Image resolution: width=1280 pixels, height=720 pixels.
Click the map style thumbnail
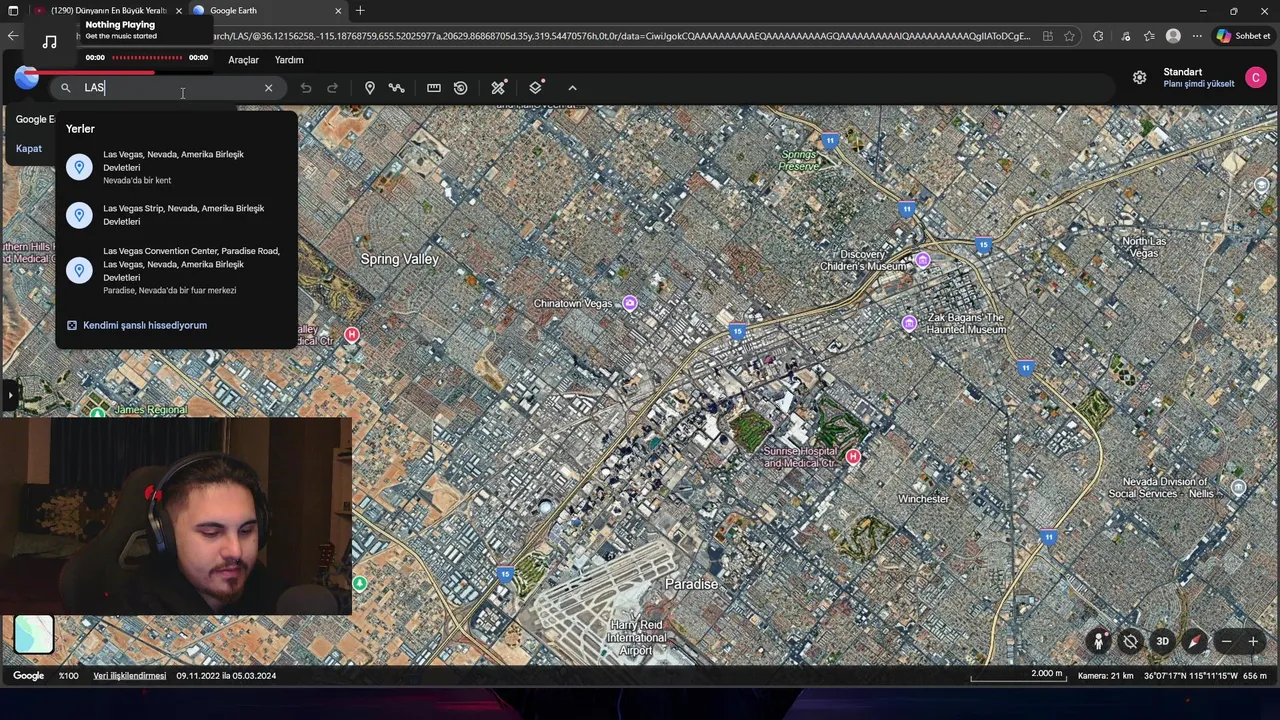33,634
